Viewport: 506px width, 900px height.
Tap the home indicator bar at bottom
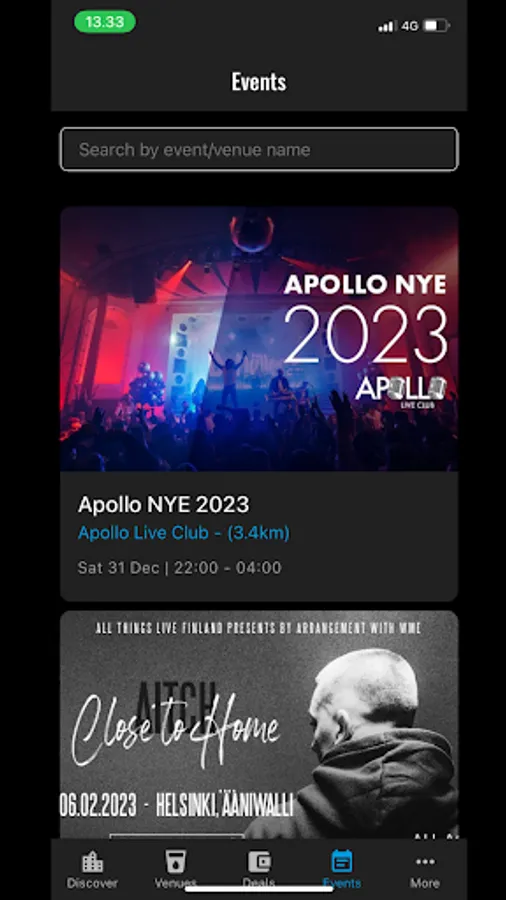coord(259,889)
